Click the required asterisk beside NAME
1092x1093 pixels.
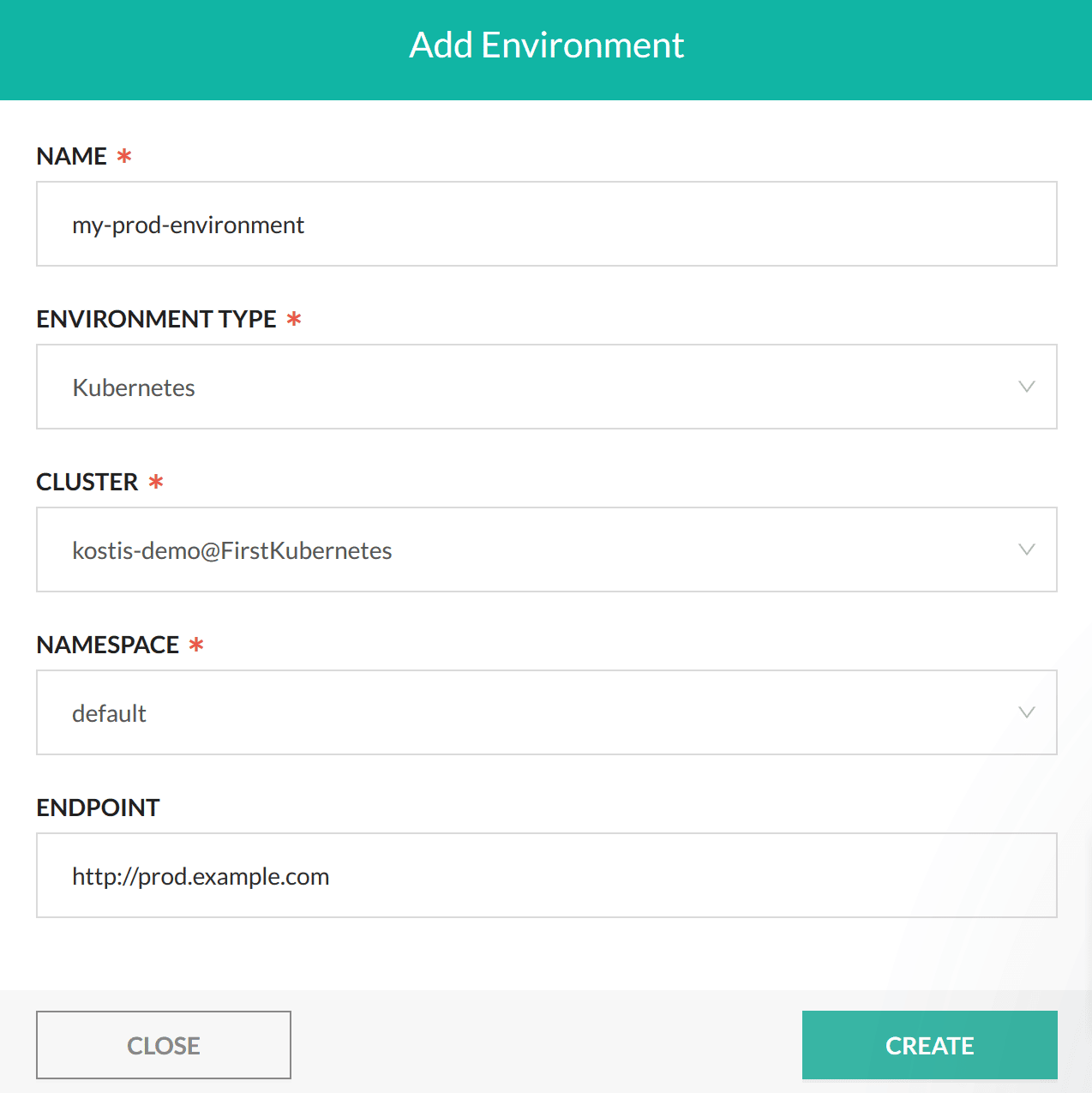124,156
